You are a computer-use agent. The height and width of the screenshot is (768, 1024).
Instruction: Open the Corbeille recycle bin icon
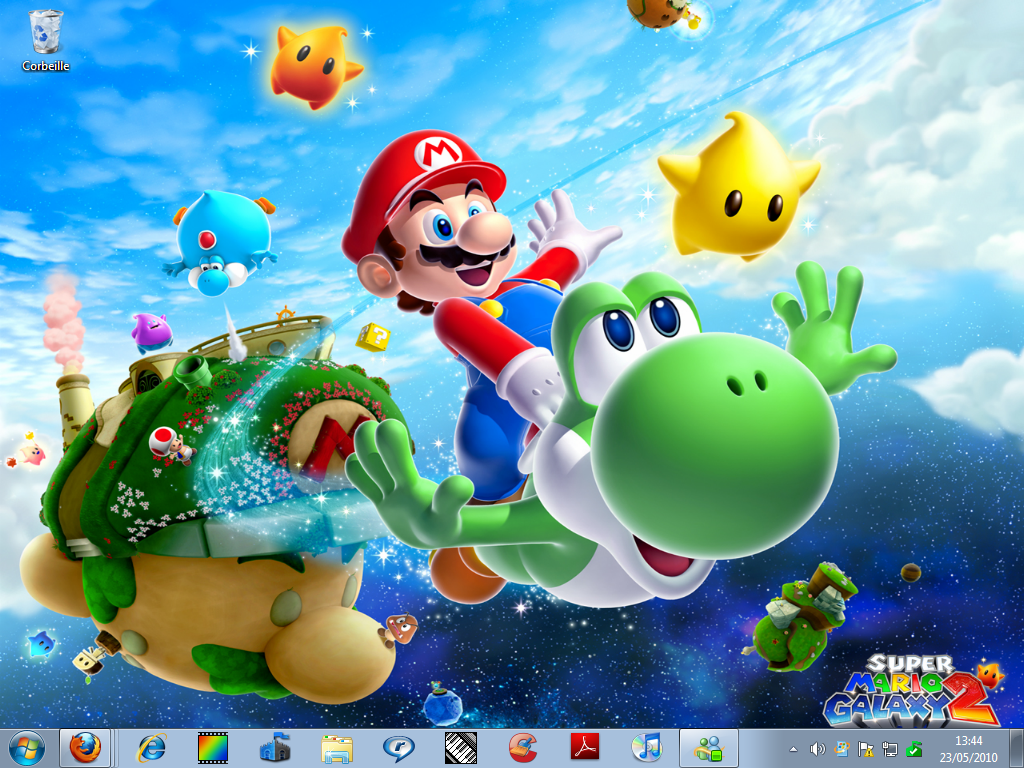(x=46, y=40)
